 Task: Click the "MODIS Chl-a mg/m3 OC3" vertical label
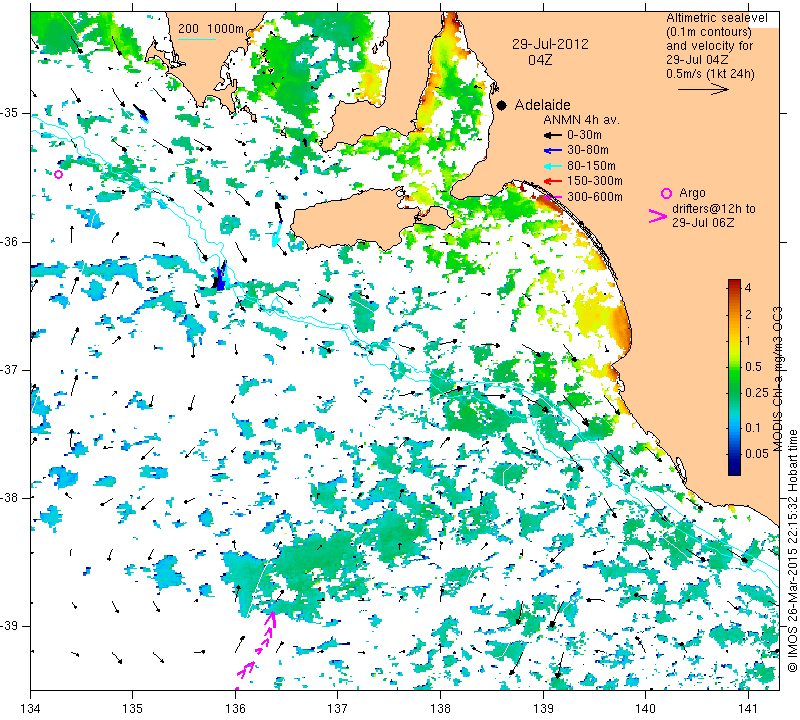(777, 379)
